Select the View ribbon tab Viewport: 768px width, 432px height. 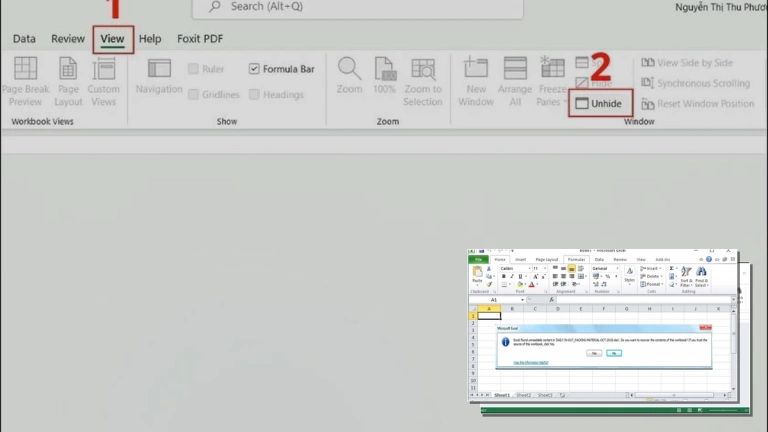pyautogui.click(x=112, y=39)
